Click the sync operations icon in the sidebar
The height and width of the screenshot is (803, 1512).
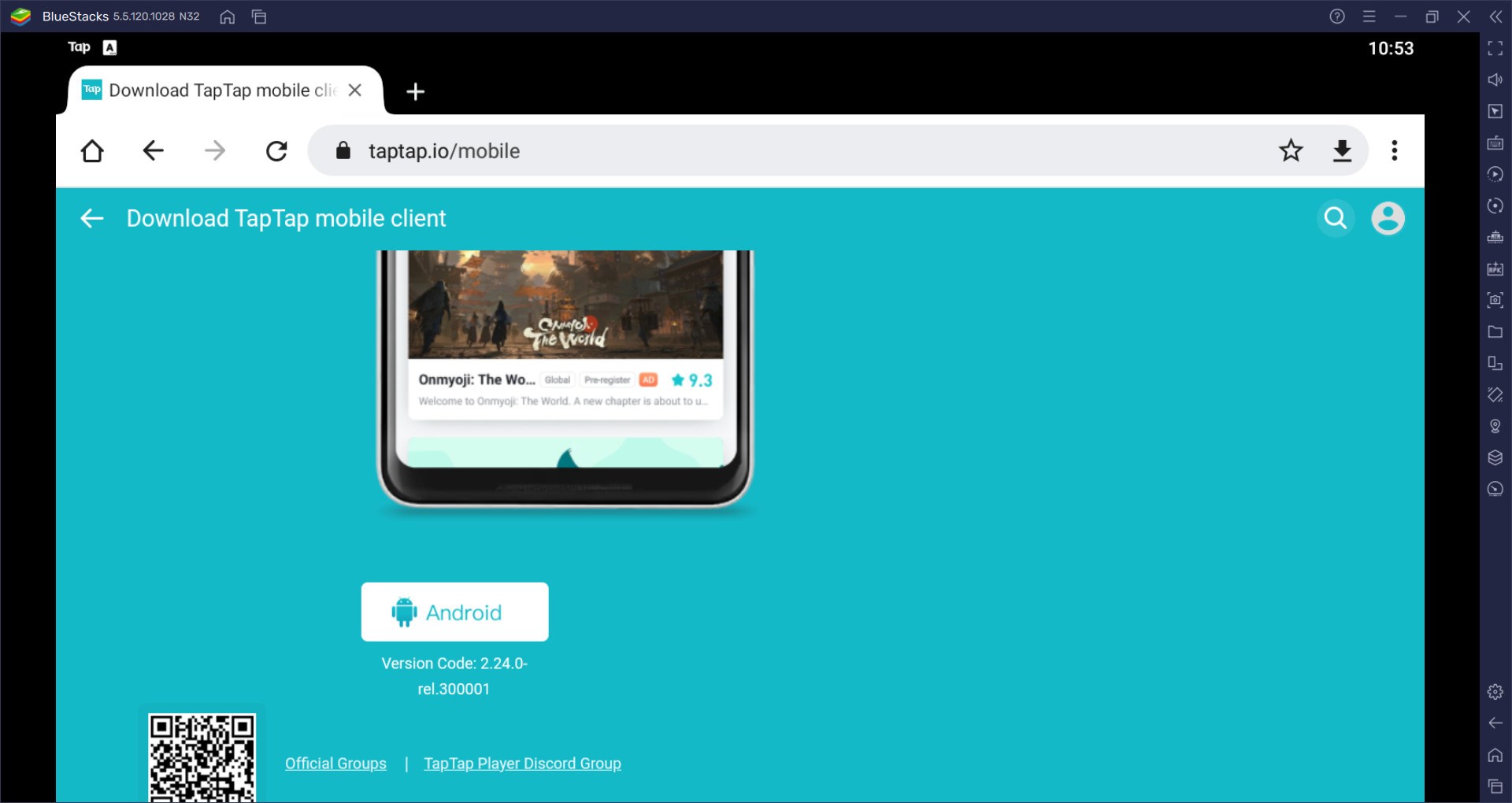[1495, 205]
